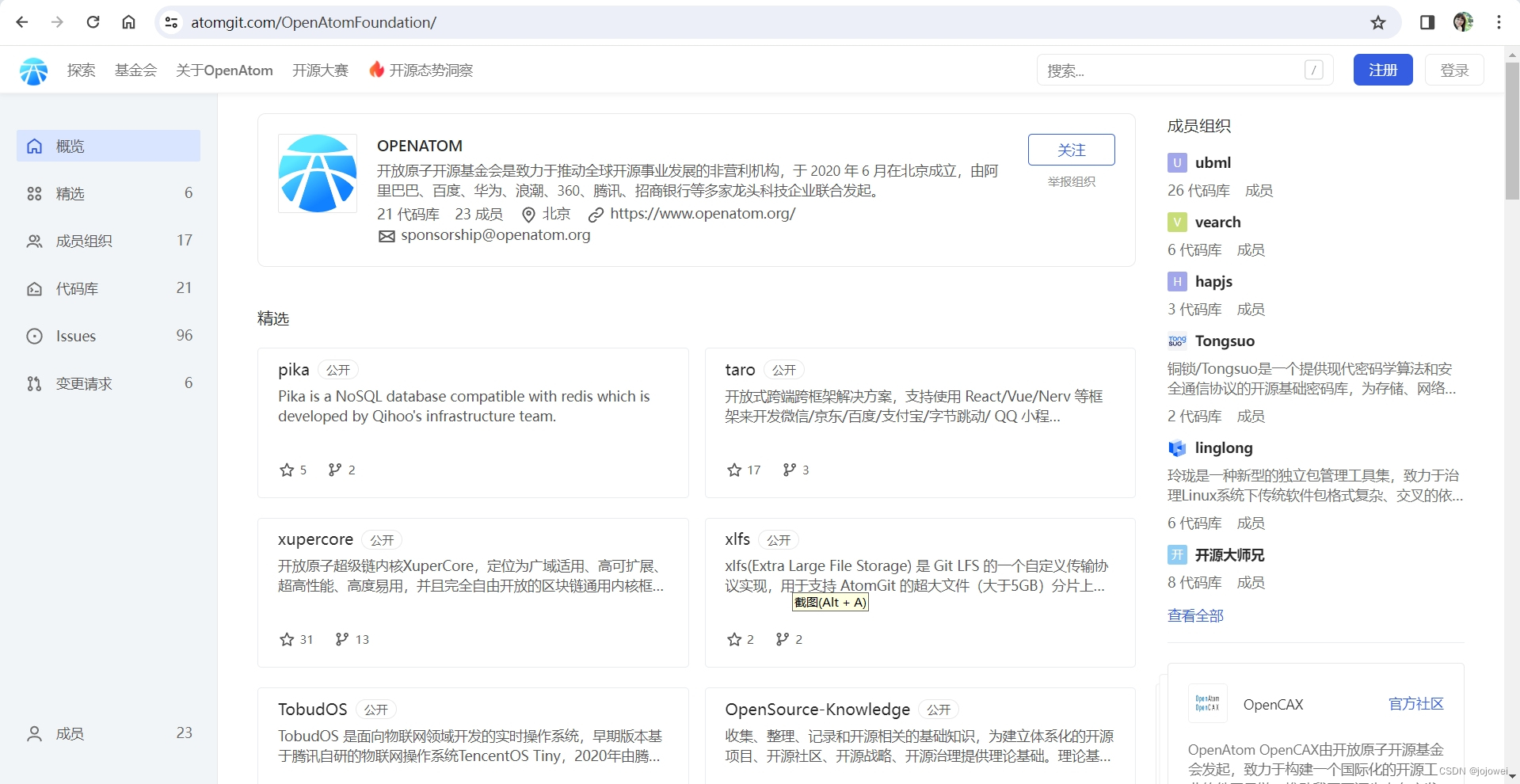Click the Tongsuo organization logo icon

point(1177,341)
